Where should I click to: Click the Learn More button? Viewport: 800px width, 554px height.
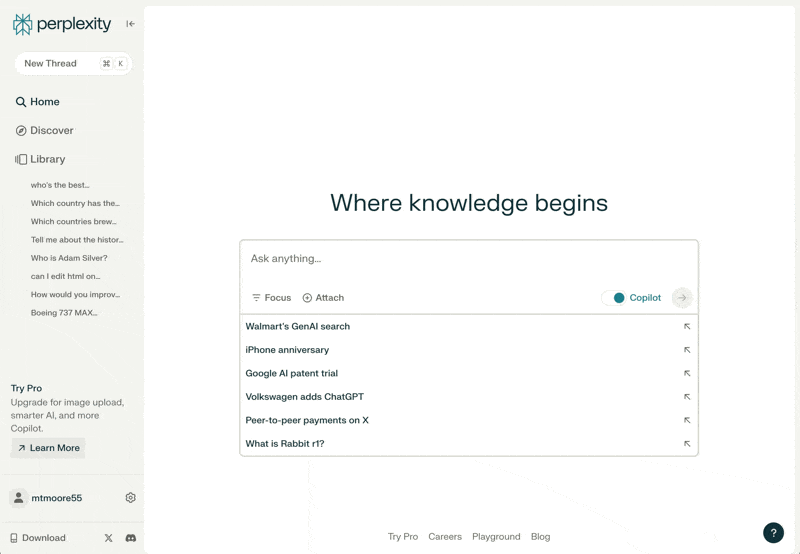tap(48, 448)
